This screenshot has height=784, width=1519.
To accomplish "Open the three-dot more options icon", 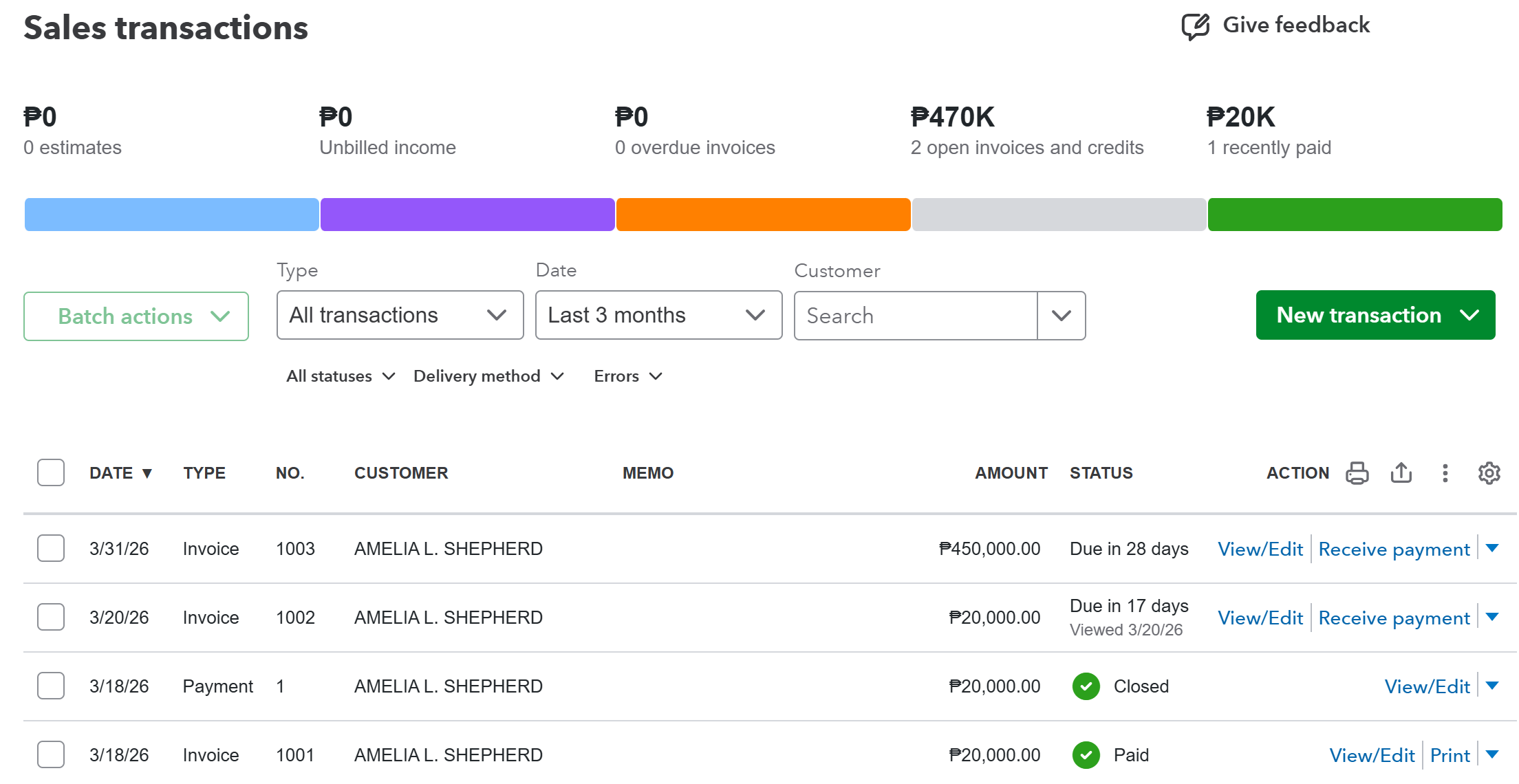I will click(x=1445, y=473).
